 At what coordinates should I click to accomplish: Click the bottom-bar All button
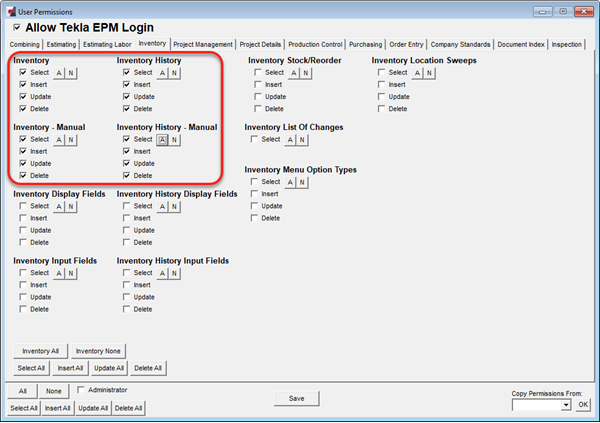pos(23,391)
